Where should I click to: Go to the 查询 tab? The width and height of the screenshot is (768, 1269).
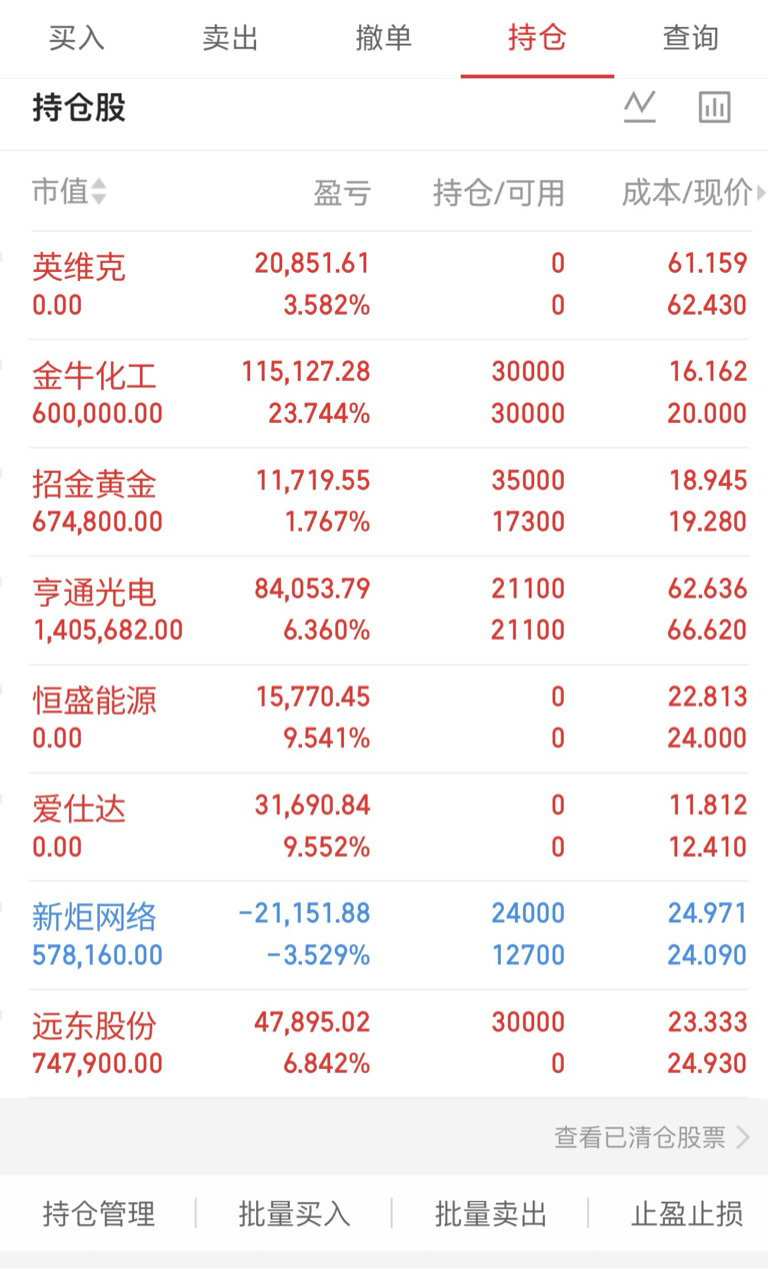tap(691, 39)
